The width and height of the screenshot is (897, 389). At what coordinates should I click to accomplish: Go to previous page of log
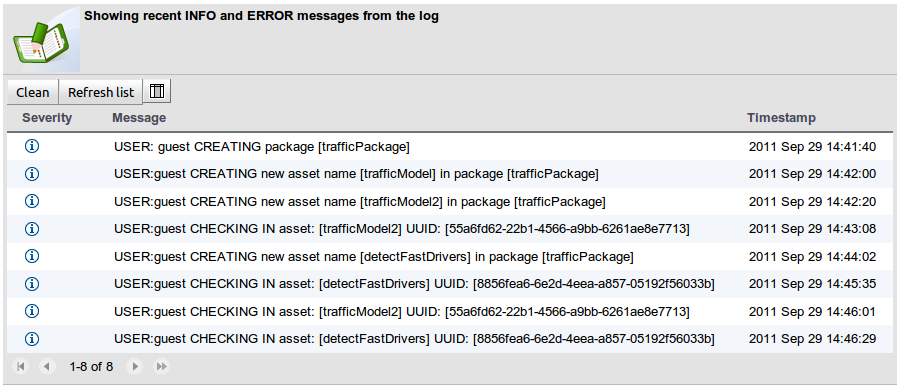(47, 366)
